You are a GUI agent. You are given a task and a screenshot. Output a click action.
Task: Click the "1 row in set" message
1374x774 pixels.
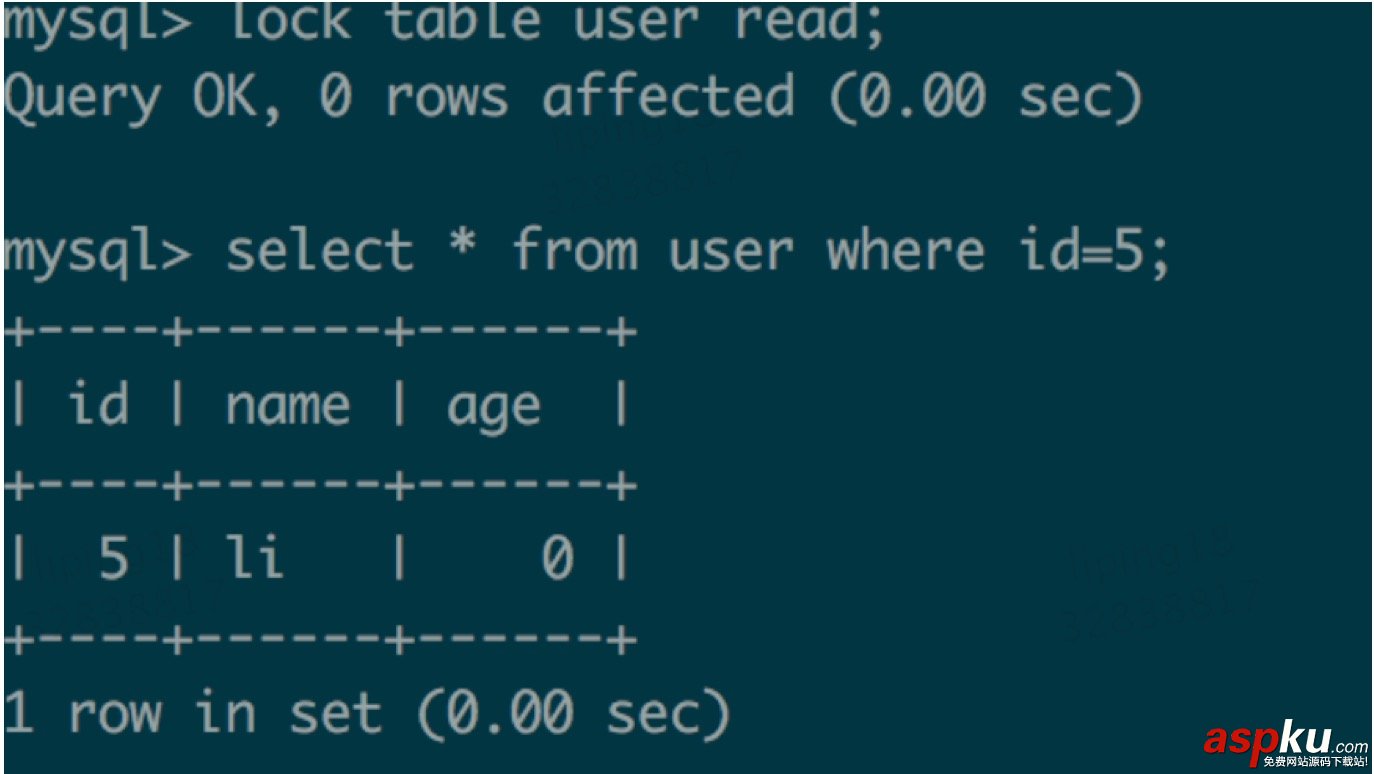tap(193, 713)
